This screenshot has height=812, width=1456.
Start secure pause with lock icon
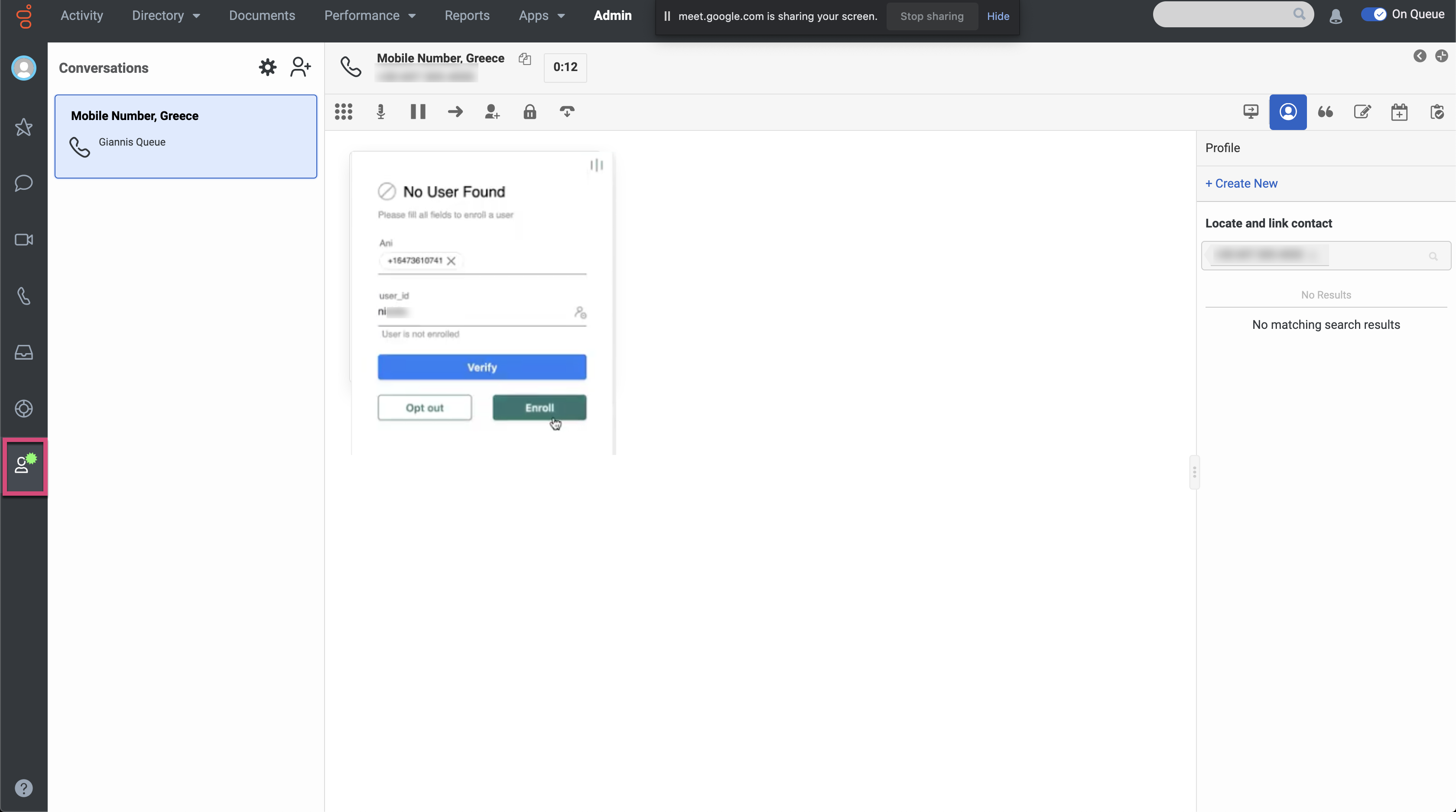coord(530,112)
